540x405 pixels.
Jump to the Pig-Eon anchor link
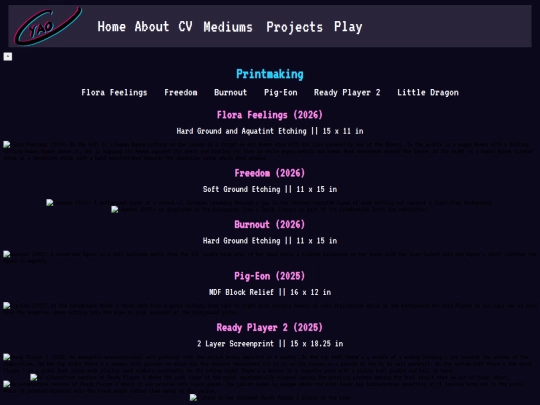tap(281, 93)
